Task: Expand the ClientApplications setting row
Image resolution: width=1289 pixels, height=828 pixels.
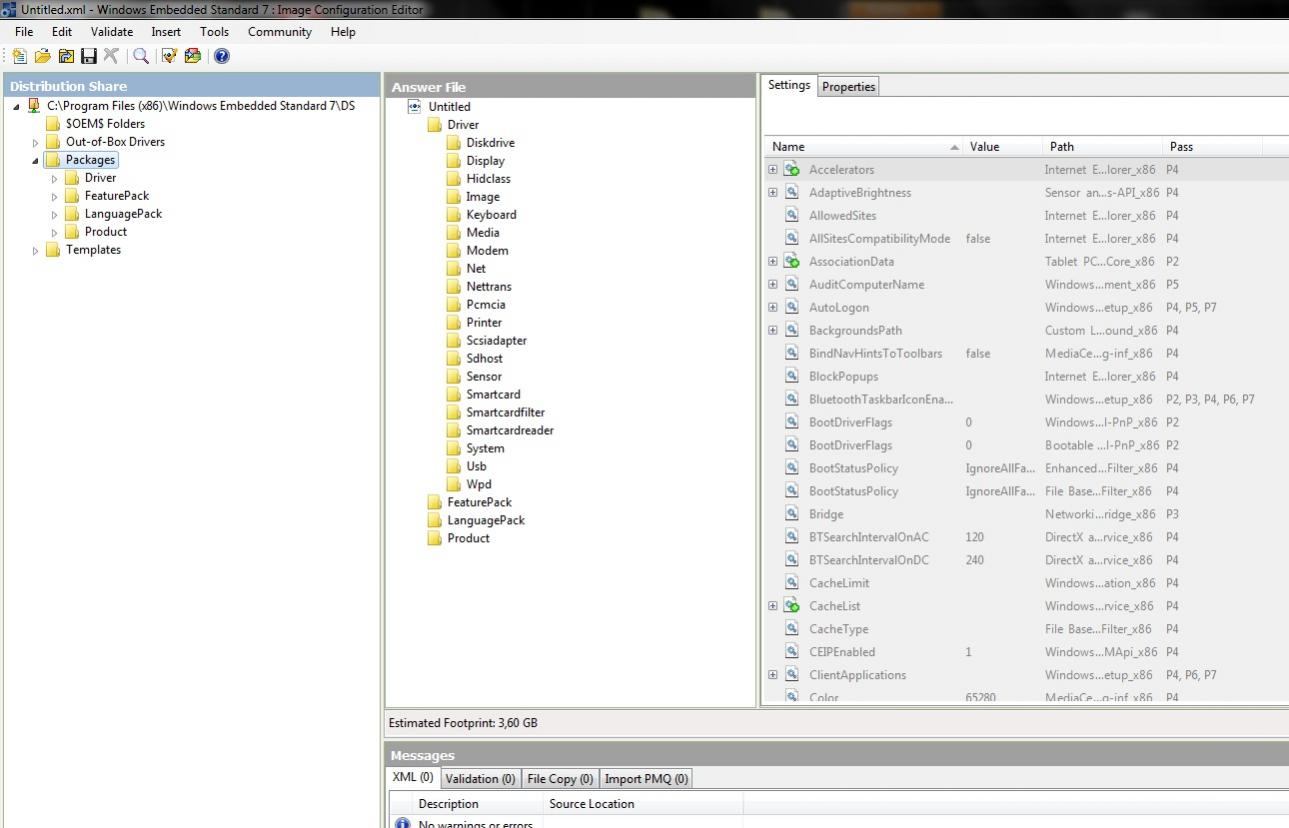Action: click(773, 675)
